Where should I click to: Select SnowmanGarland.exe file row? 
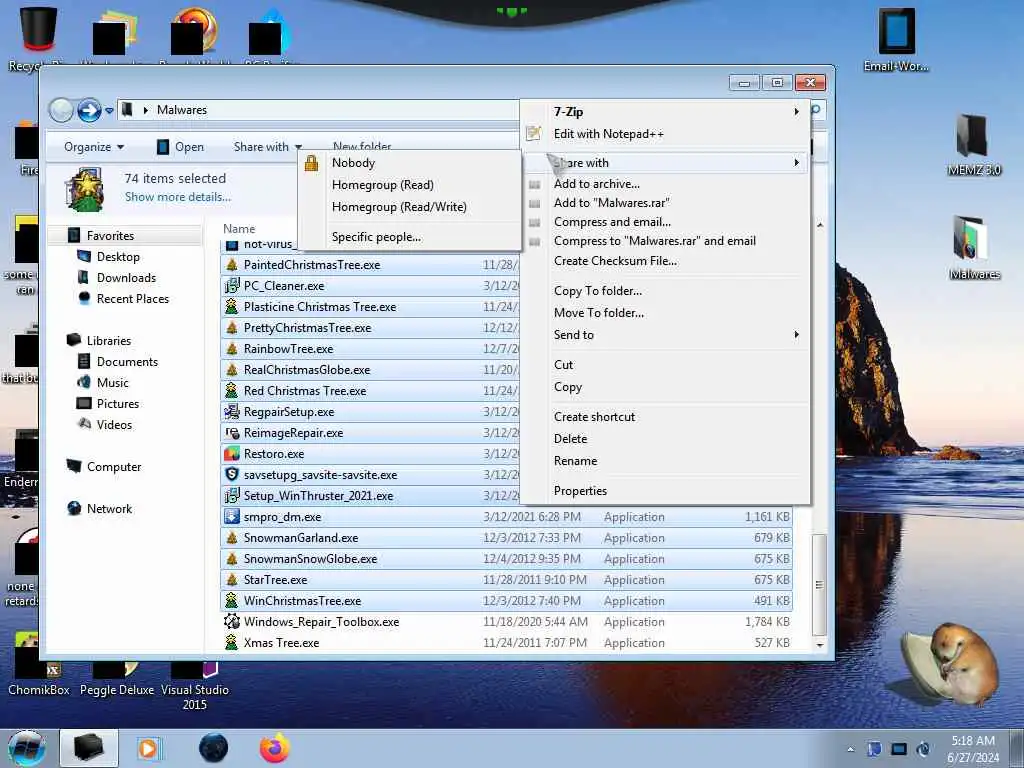click(505, 537)
